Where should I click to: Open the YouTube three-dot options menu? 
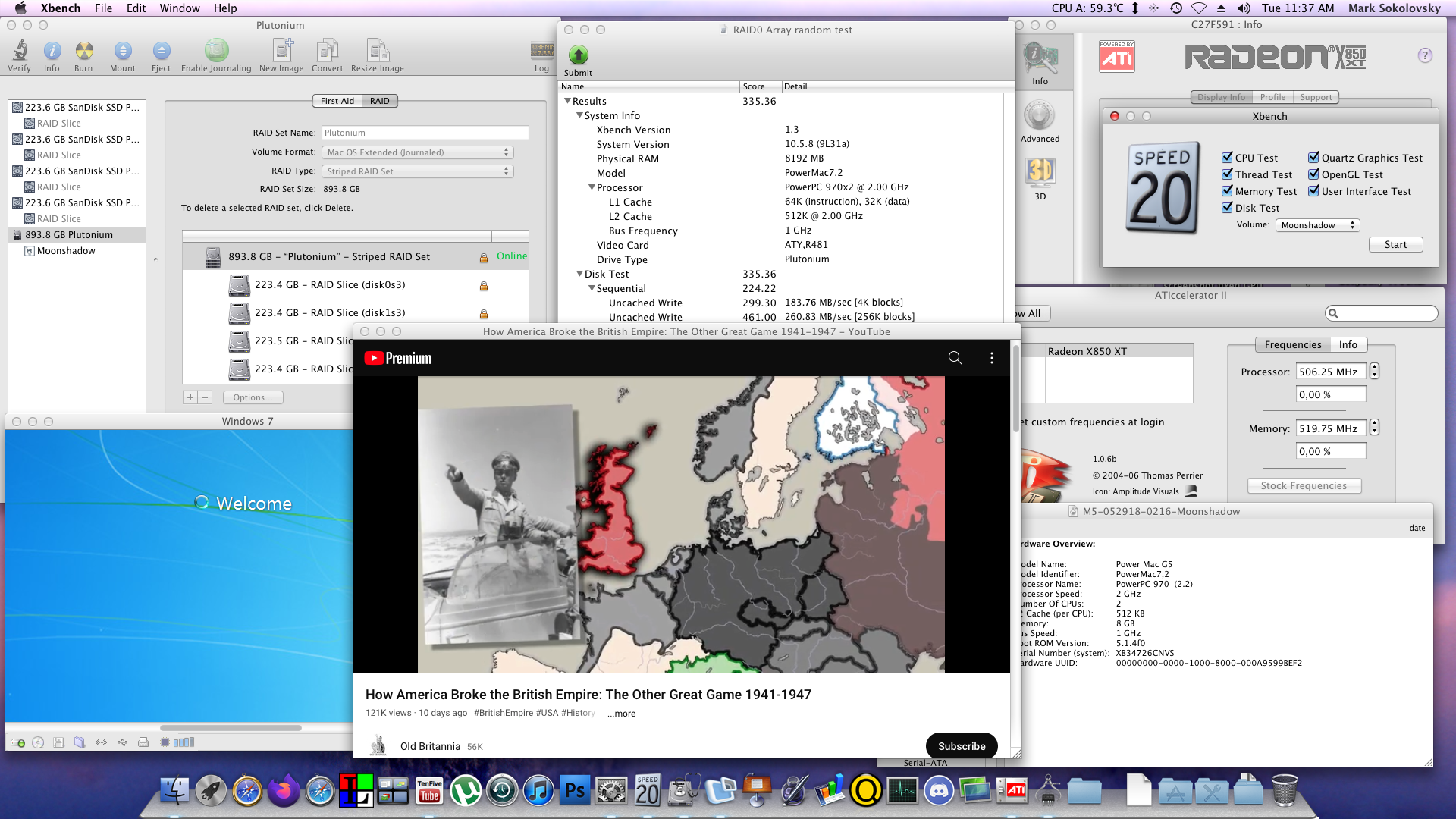(x=991, y=358)
